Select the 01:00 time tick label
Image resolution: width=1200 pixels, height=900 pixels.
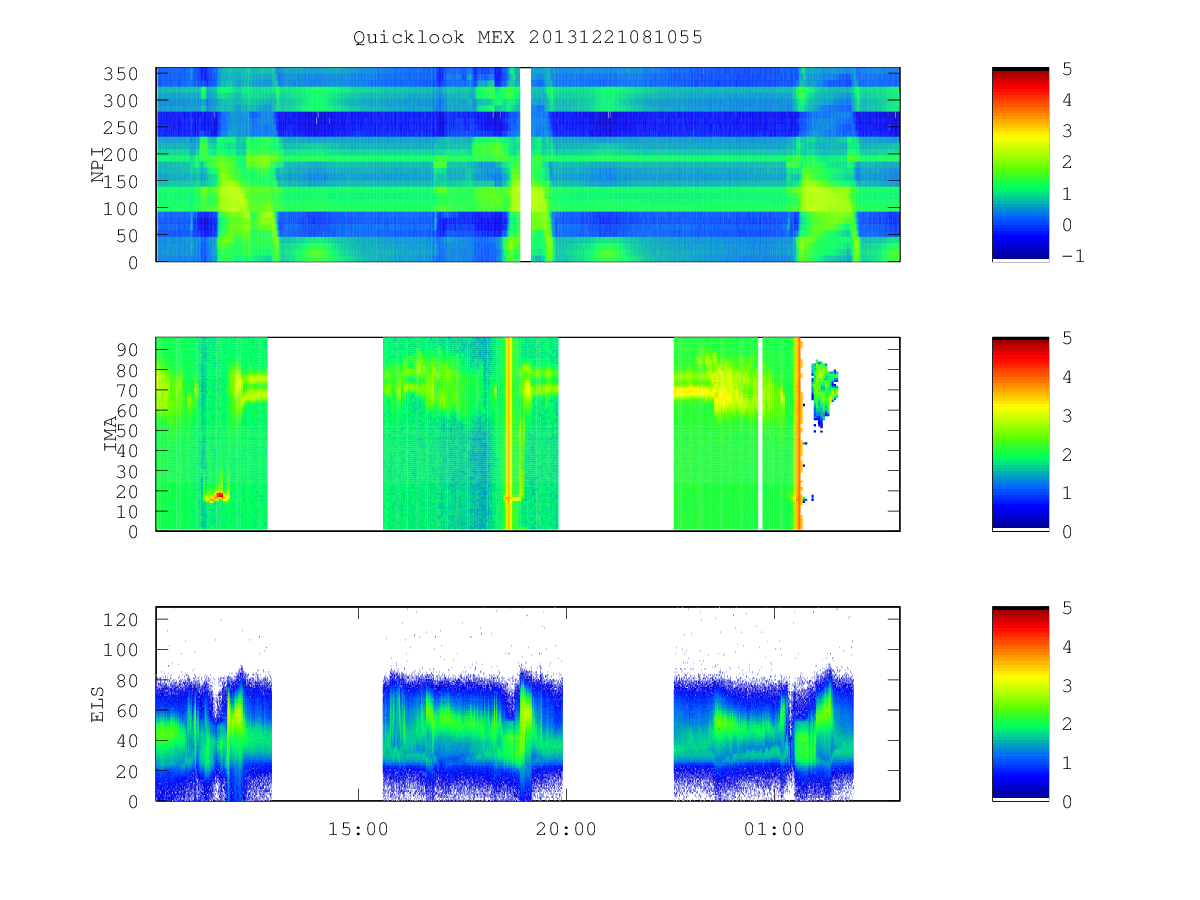pos(774,829)
